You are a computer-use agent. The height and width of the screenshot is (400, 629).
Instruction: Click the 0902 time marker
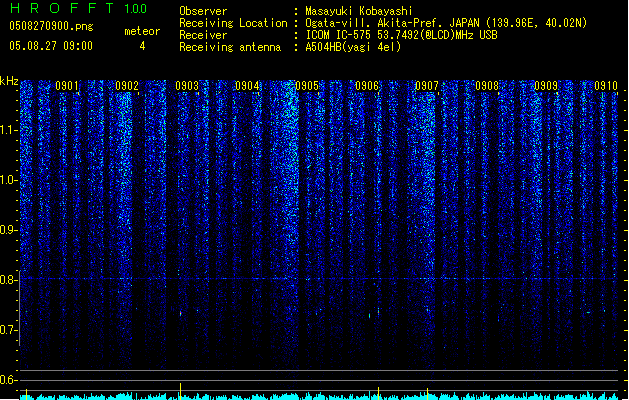click(x=127, y=86)
